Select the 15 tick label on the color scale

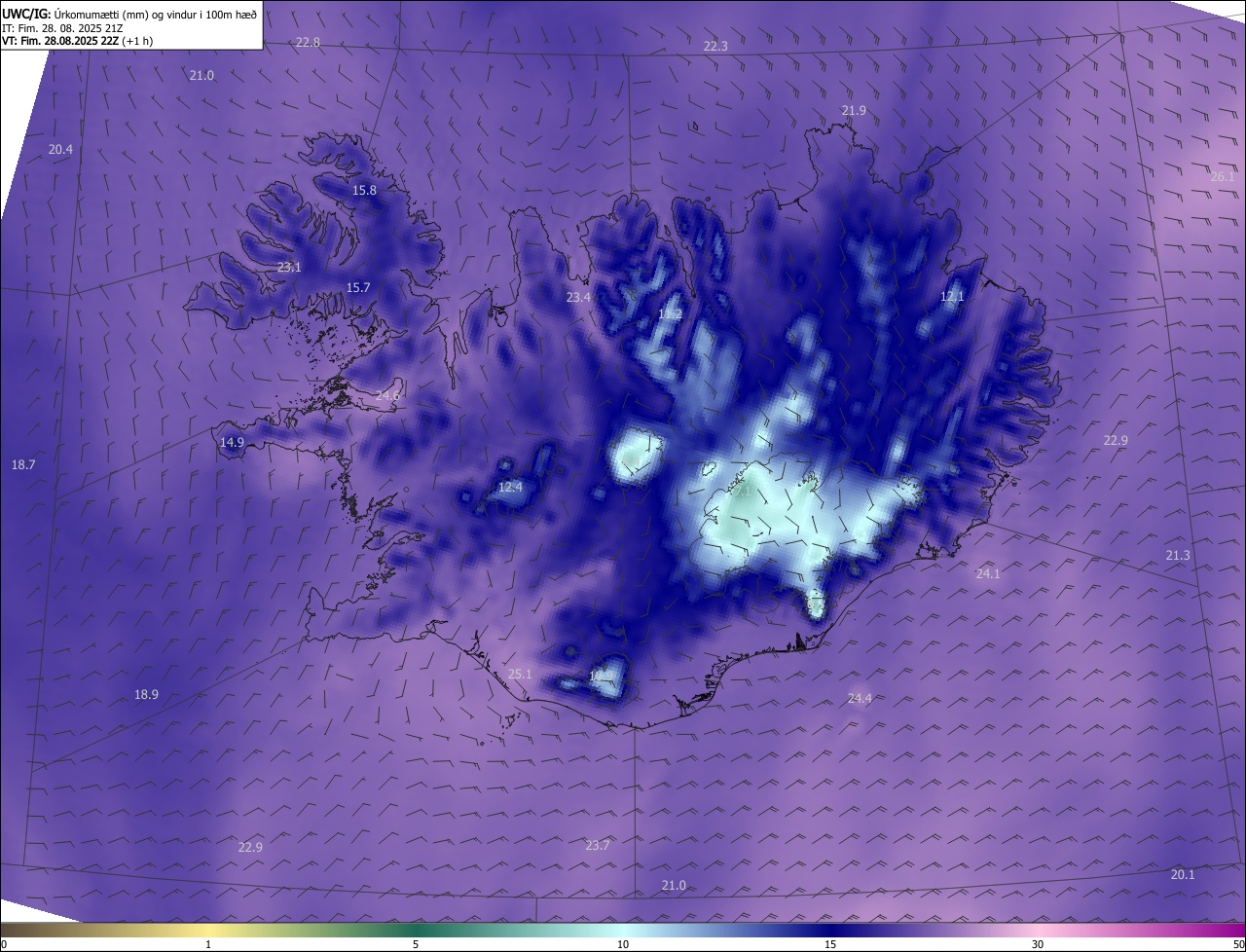tap(830, 944)
